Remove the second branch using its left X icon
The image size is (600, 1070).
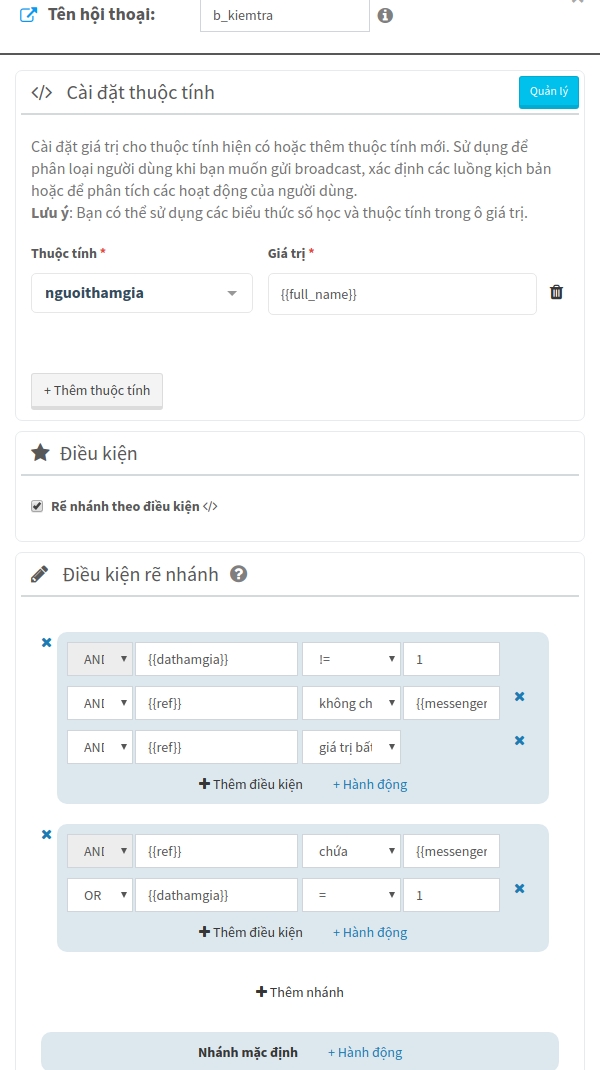[46, 835]
